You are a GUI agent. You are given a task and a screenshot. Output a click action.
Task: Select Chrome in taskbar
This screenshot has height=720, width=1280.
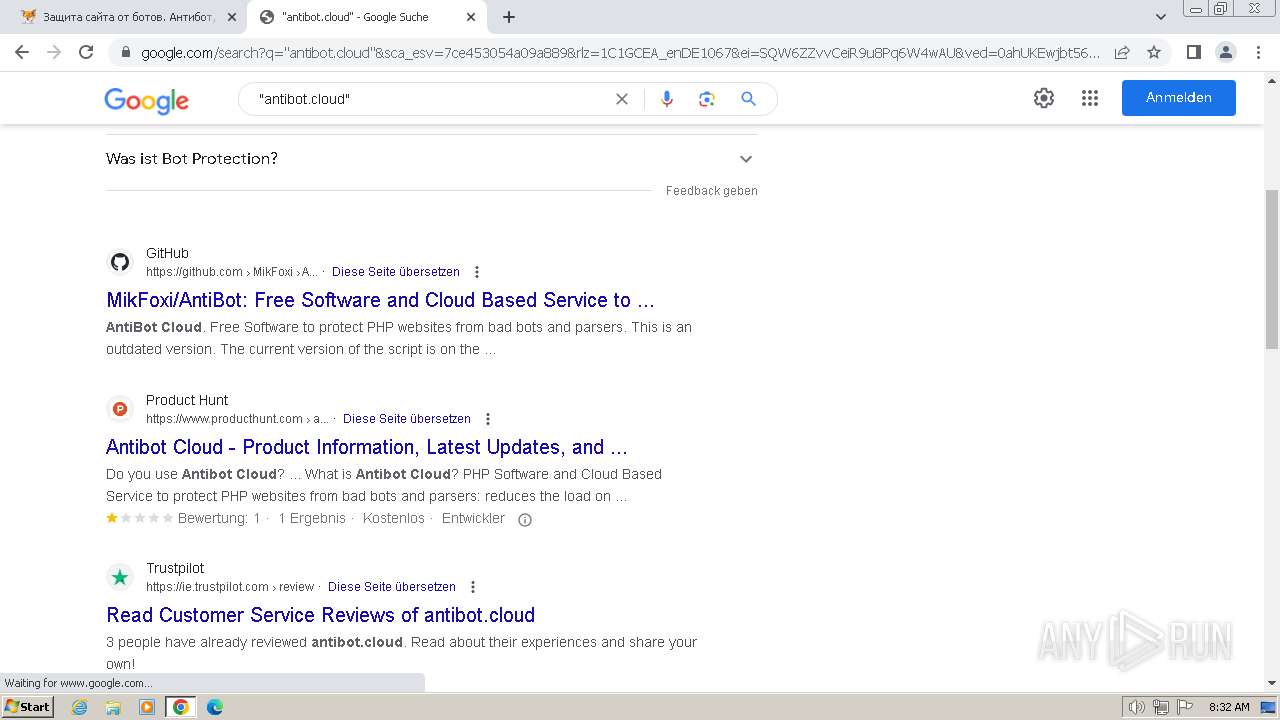pos(180,707)
